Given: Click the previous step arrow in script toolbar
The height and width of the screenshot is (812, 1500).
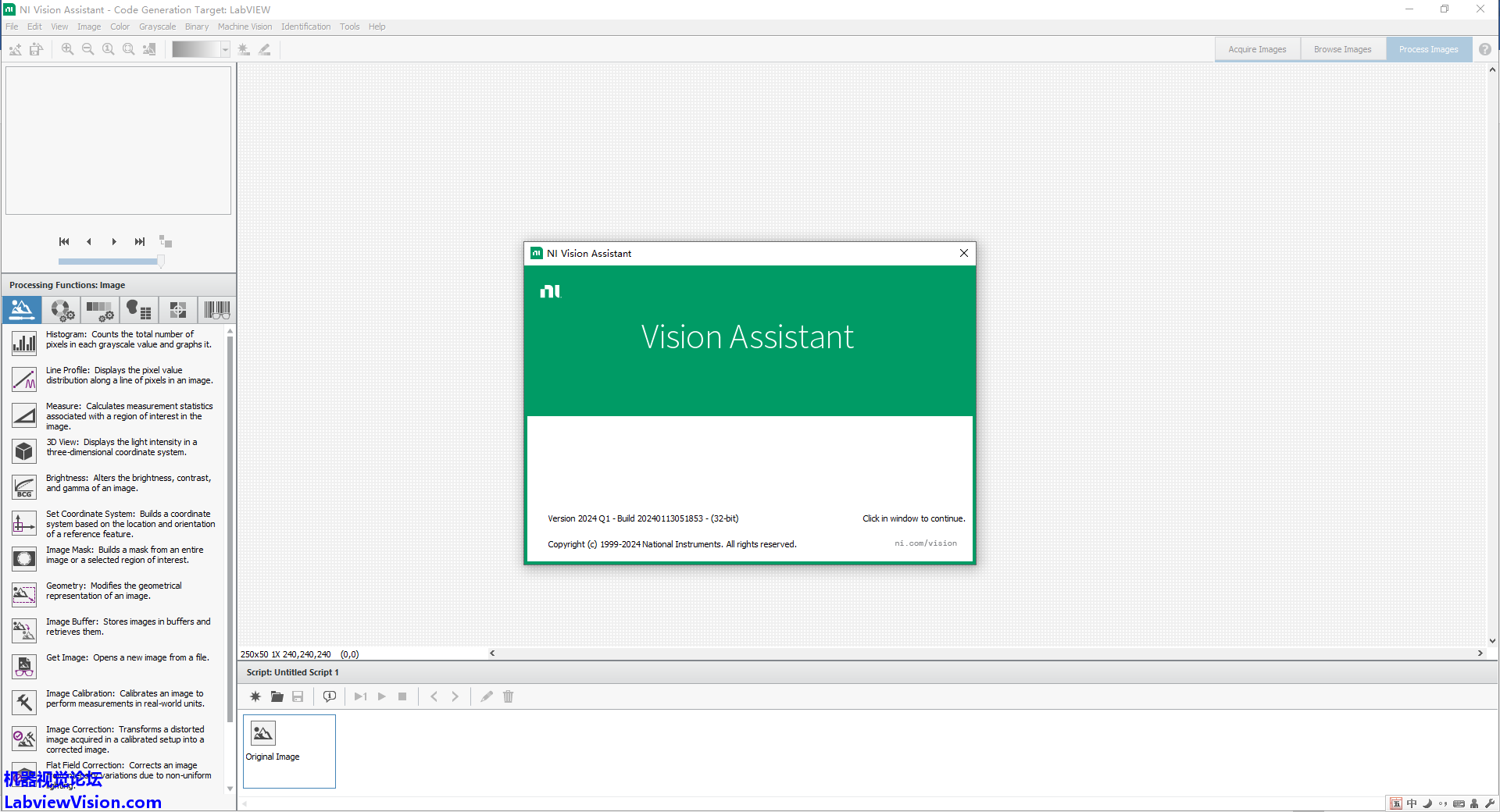Looking at the screenshot, I should click(x=434, y=696).
